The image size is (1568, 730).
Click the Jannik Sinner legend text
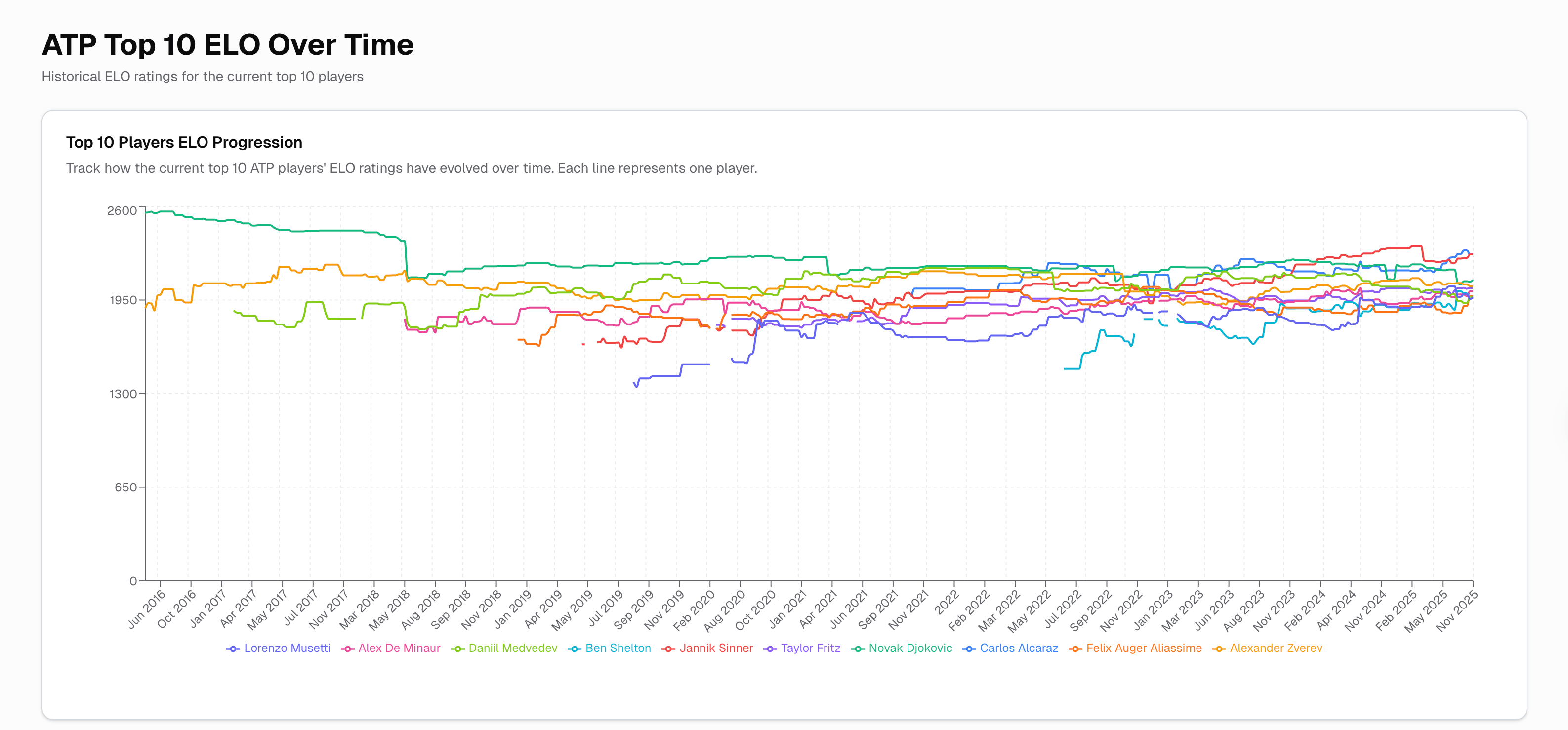click(716, 649)
